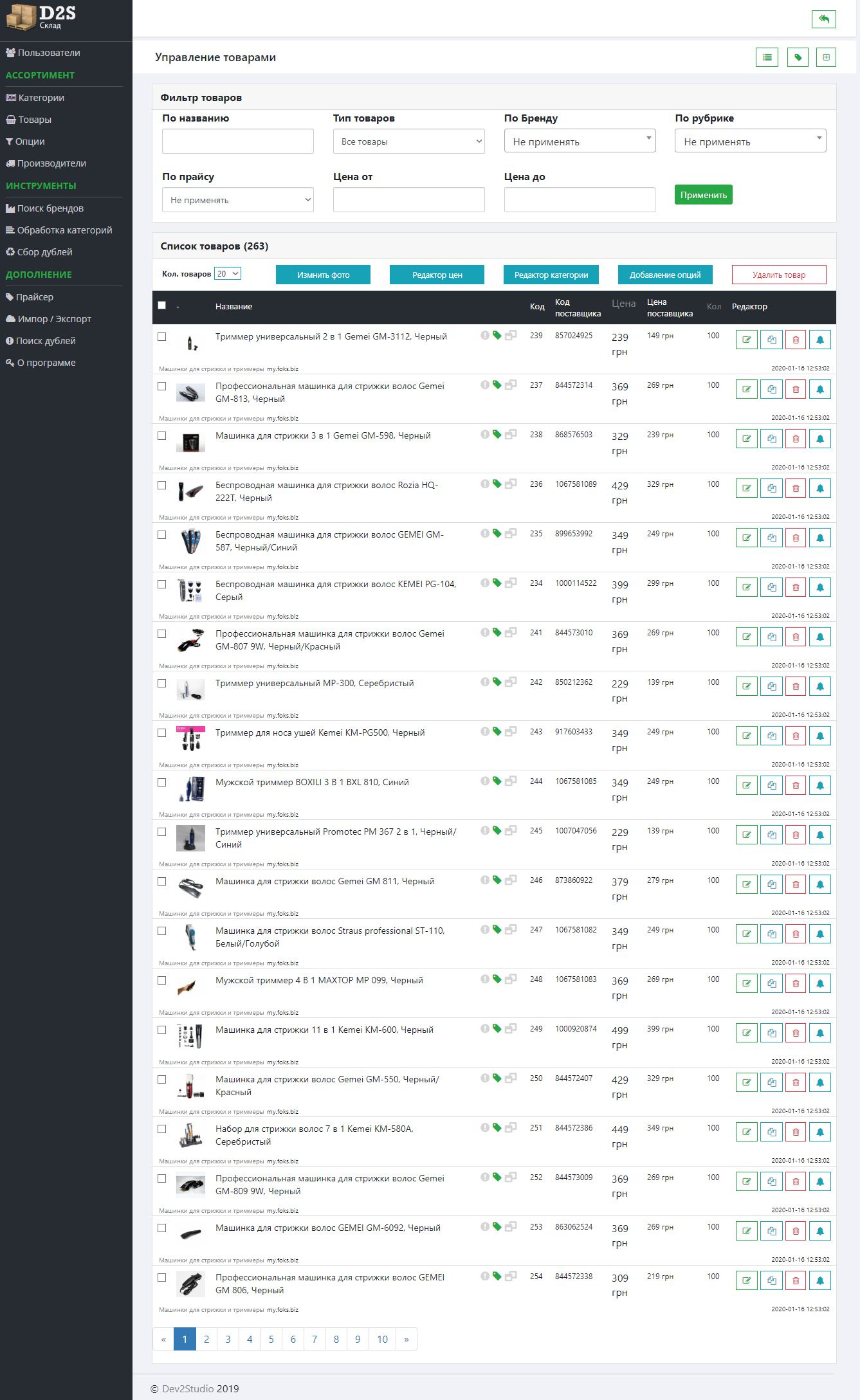Check the GEMEI GM 806 row checkbox
The image size is (860, 1400).
coord(162,1277)
